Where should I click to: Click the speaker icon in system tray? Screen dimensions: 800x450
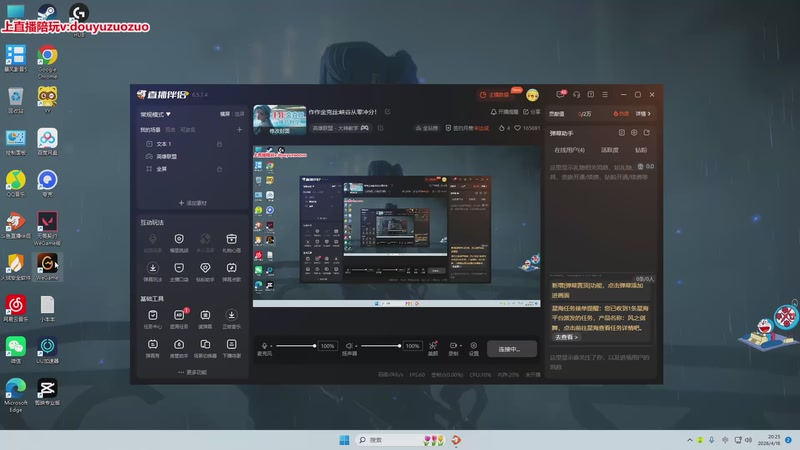point(748,440)
